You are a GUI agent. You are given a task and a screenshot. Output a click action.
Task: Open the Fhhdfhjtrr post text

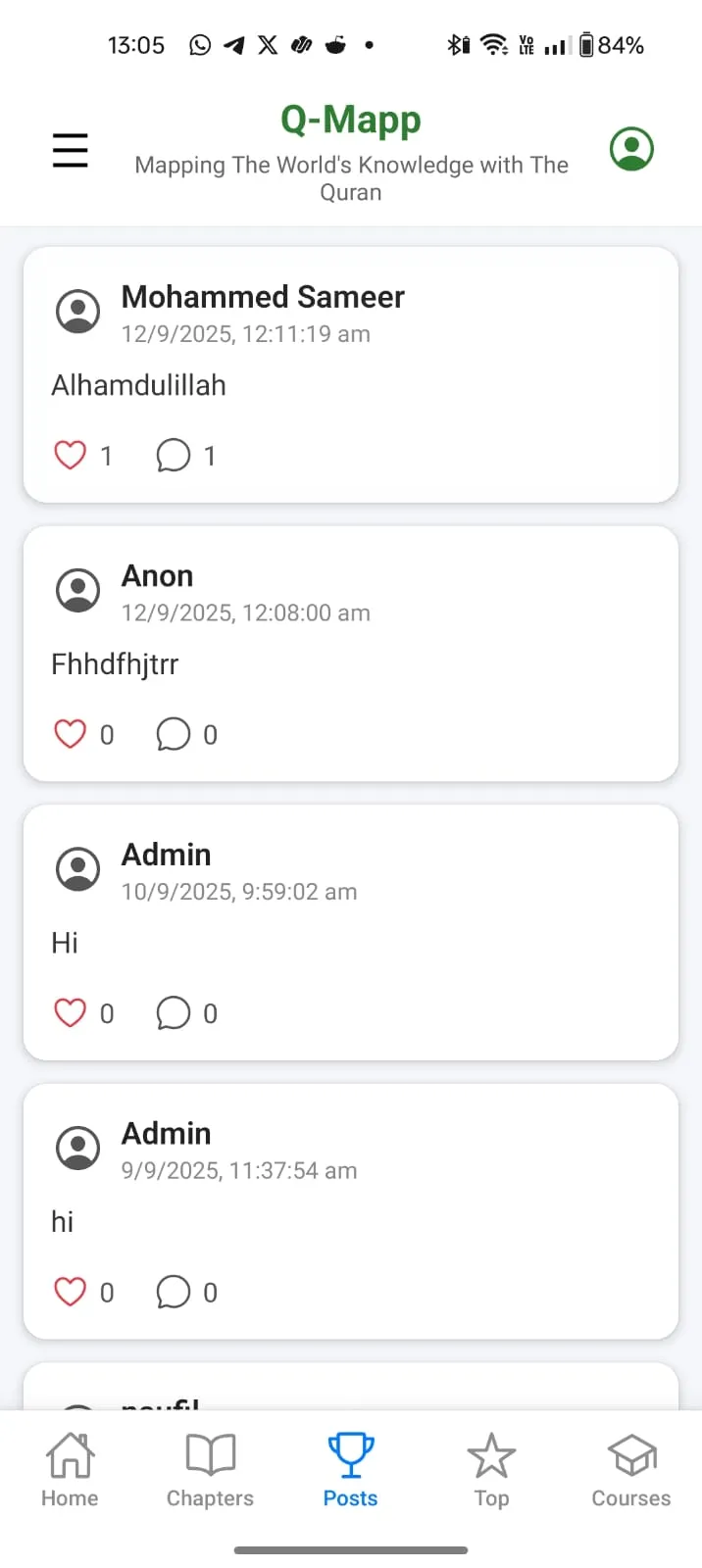115,664
